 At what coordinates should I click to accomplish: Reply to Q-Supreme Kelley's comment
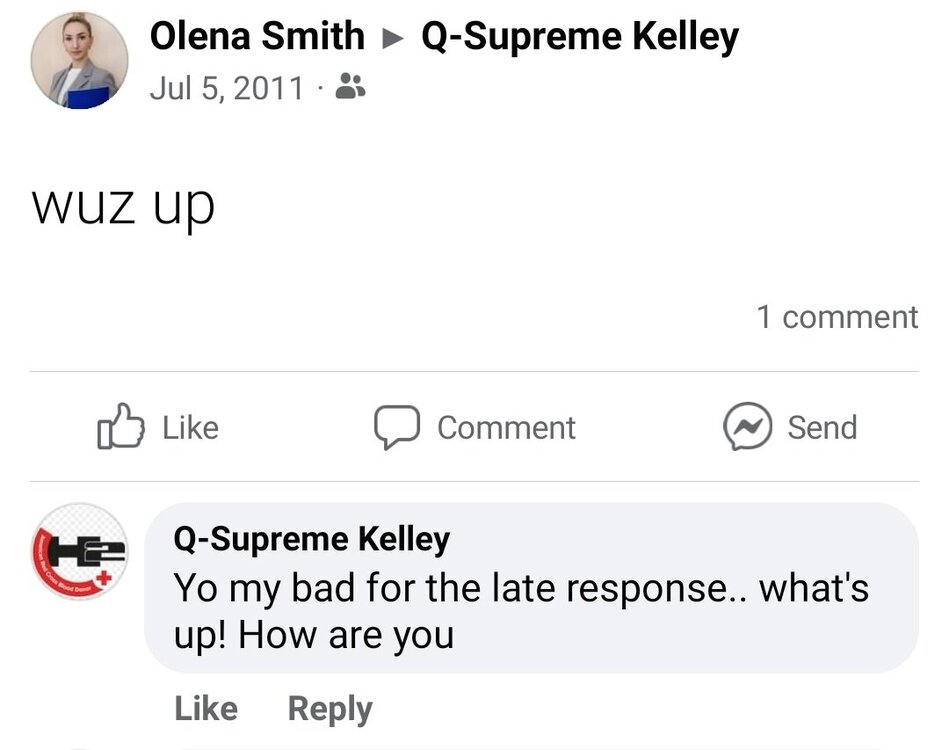point(330,708)
